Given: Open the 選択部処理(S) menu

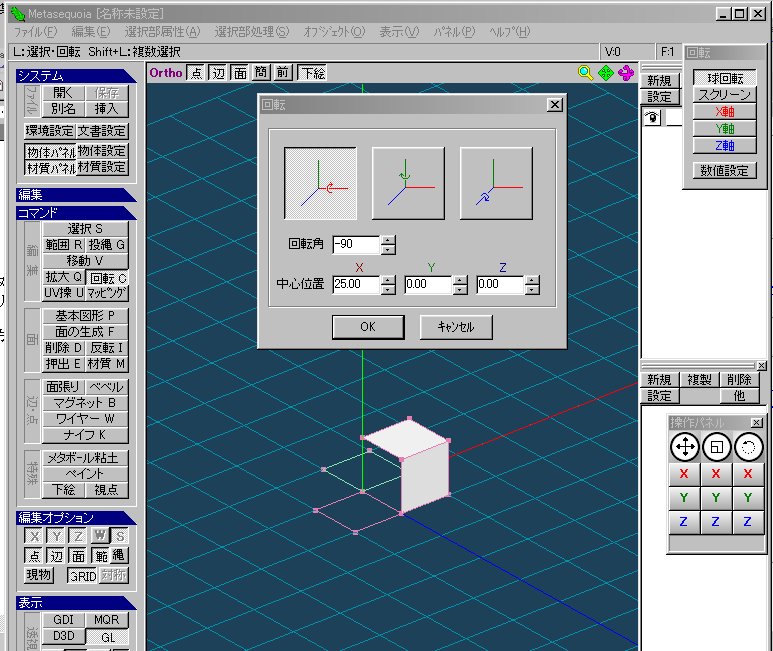Looking at the screenshot, I should click(x=251, y=32).
